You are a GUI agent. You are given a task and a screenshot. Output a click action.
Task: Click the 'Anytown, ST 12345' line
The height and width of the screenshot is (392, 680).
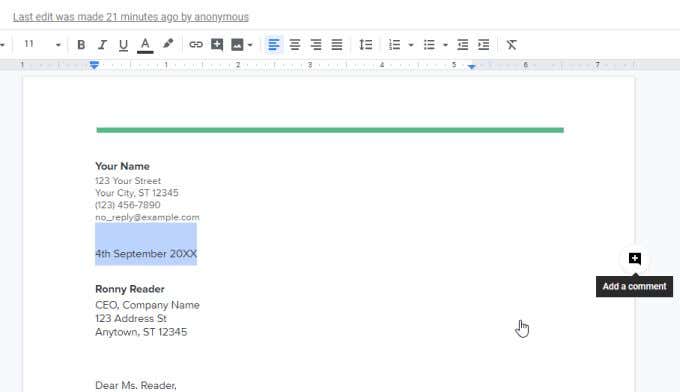point(141,332)
